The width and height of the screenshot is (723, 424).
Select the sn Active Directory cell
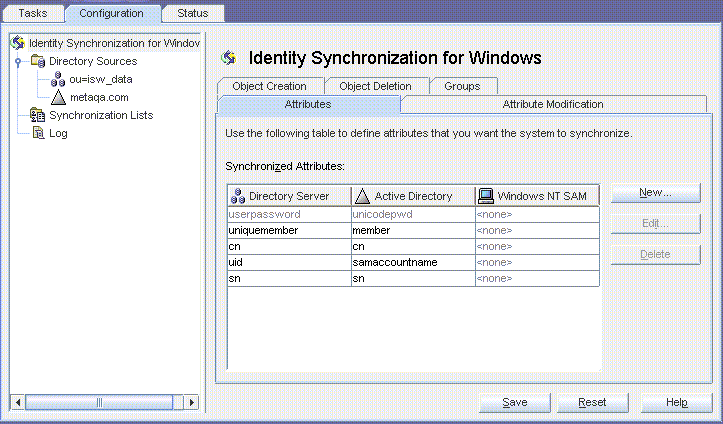(413, 278)
